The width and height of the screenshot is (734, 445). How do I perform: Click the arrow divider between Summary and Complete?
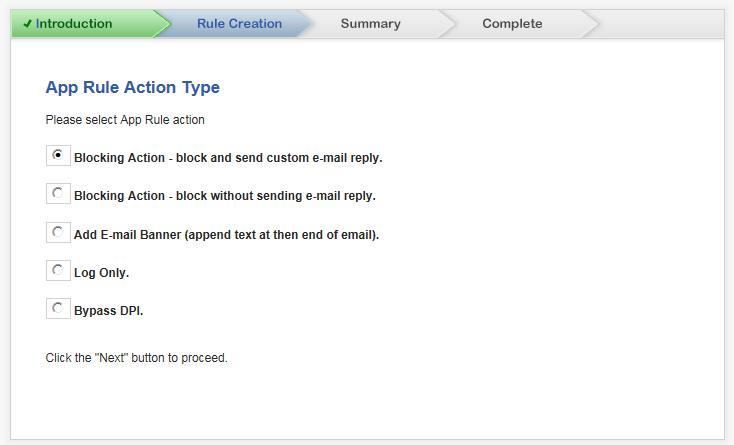tap(447, 23)
